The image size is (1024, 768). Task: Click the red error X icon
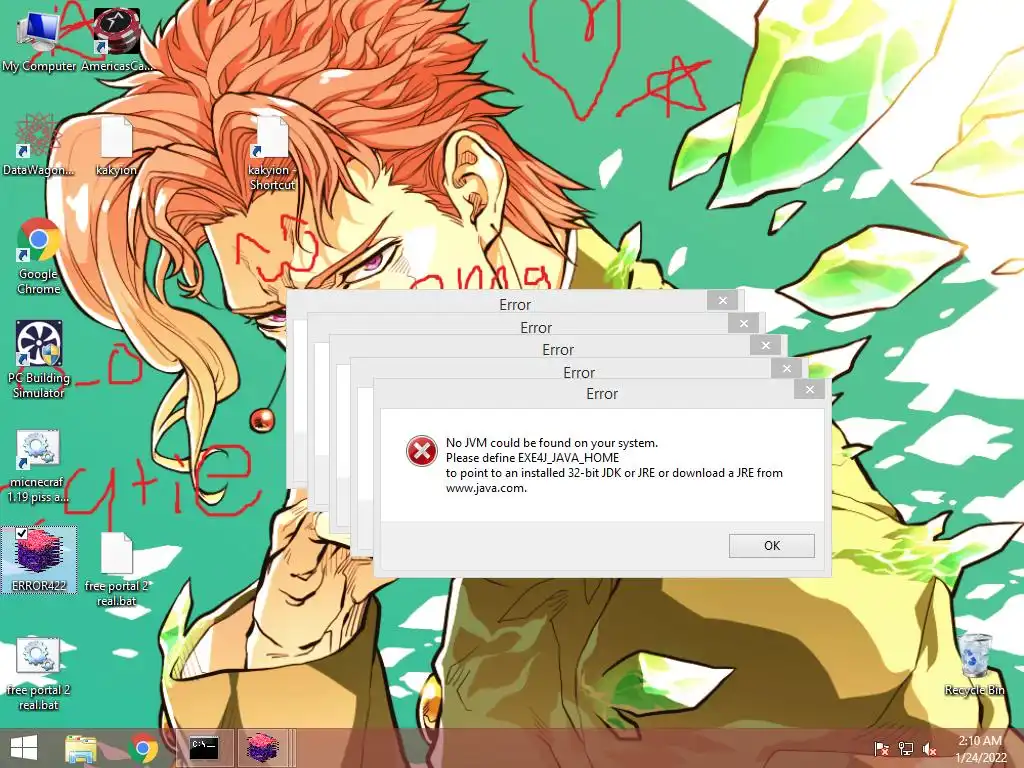coord(421,451)
